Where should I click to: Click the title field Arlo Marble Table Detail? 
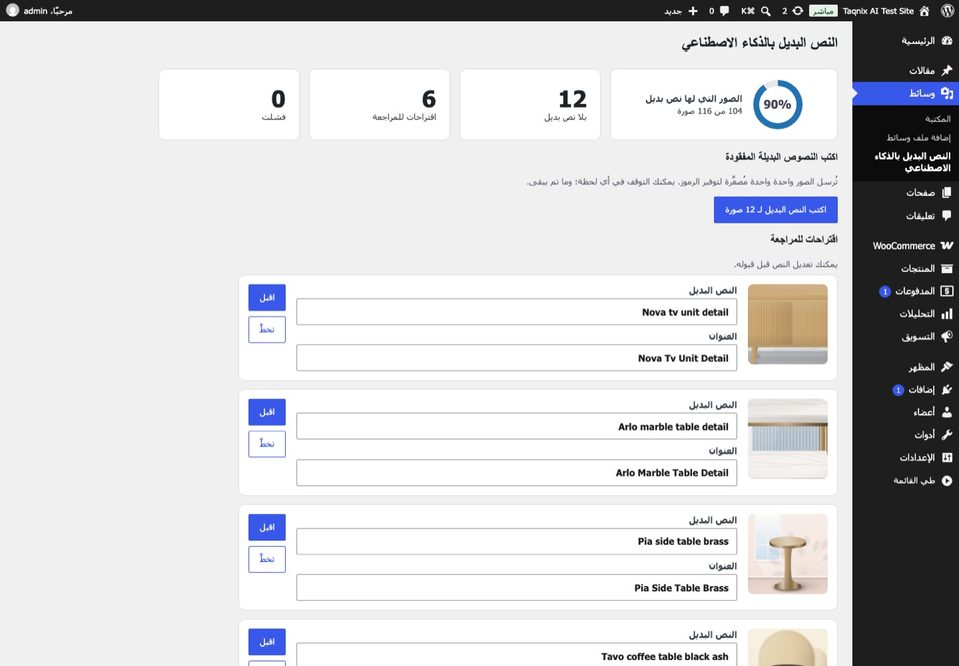pos(517,473)
